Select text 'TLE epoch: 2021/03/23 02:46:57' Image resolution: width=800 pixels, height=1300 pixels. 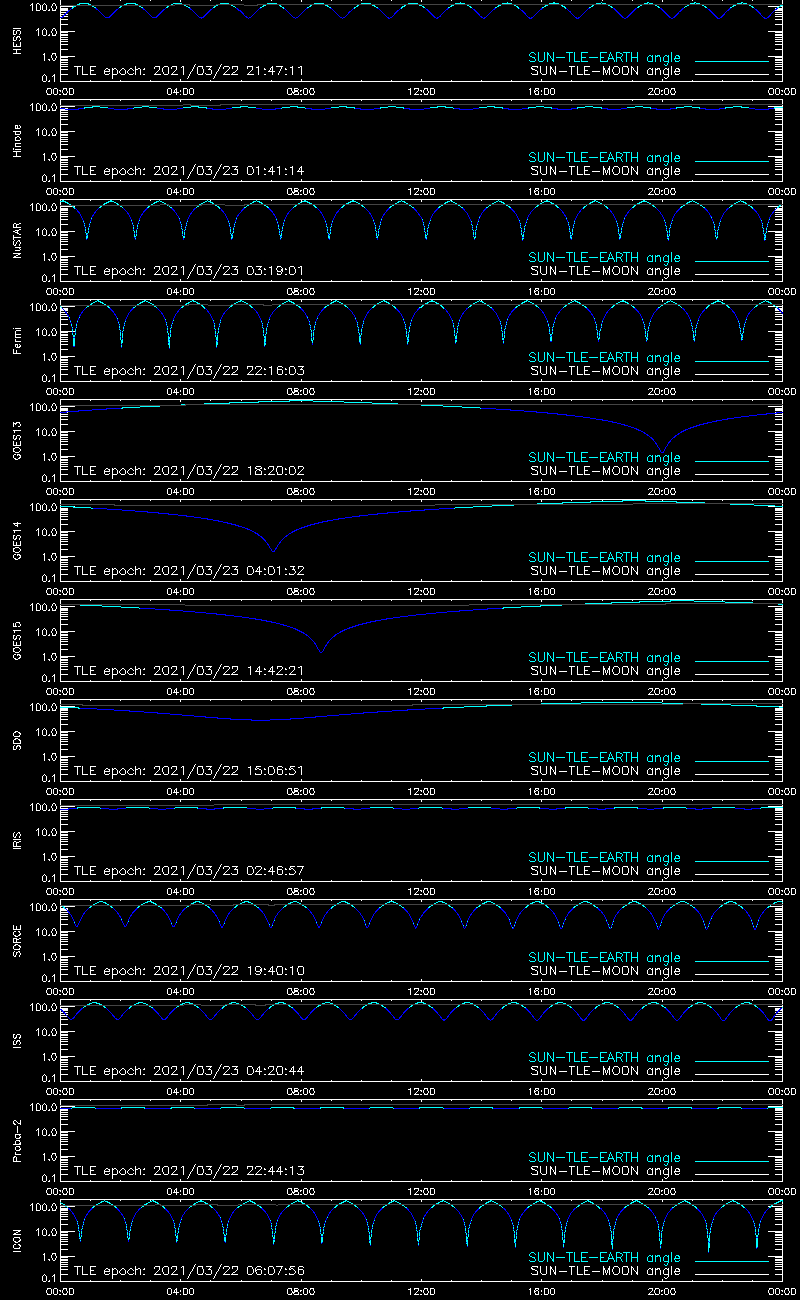click(189, 871)
